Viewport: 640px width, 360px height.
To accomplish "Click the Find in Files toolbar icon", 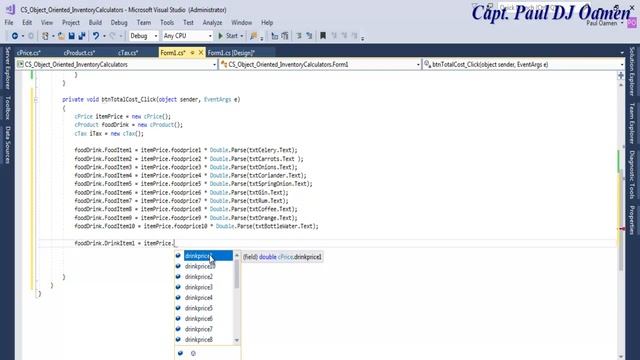I will point(254,36).
